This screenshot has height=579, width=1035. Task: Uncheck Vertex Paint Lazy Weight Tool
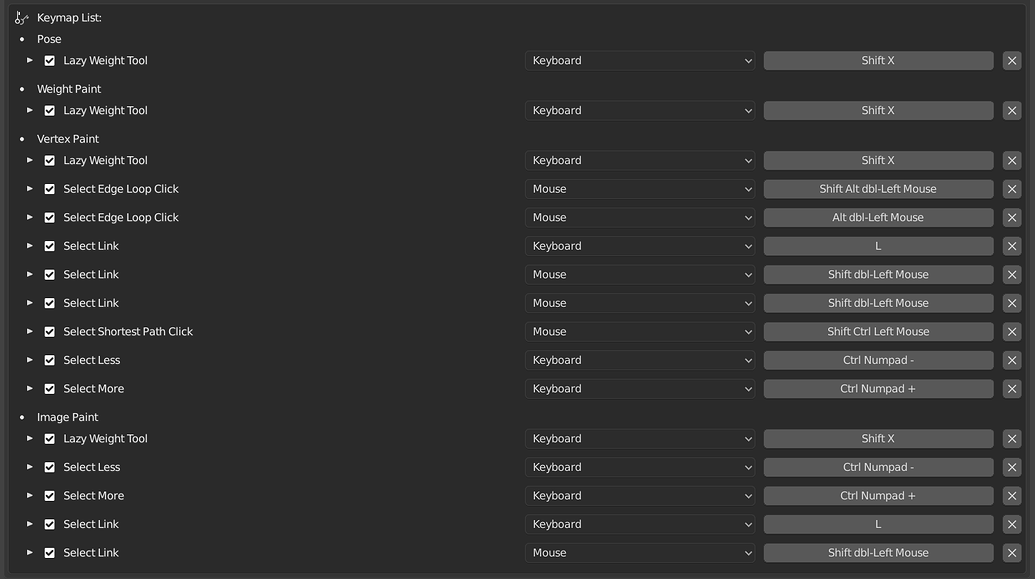tap(50, 160)
